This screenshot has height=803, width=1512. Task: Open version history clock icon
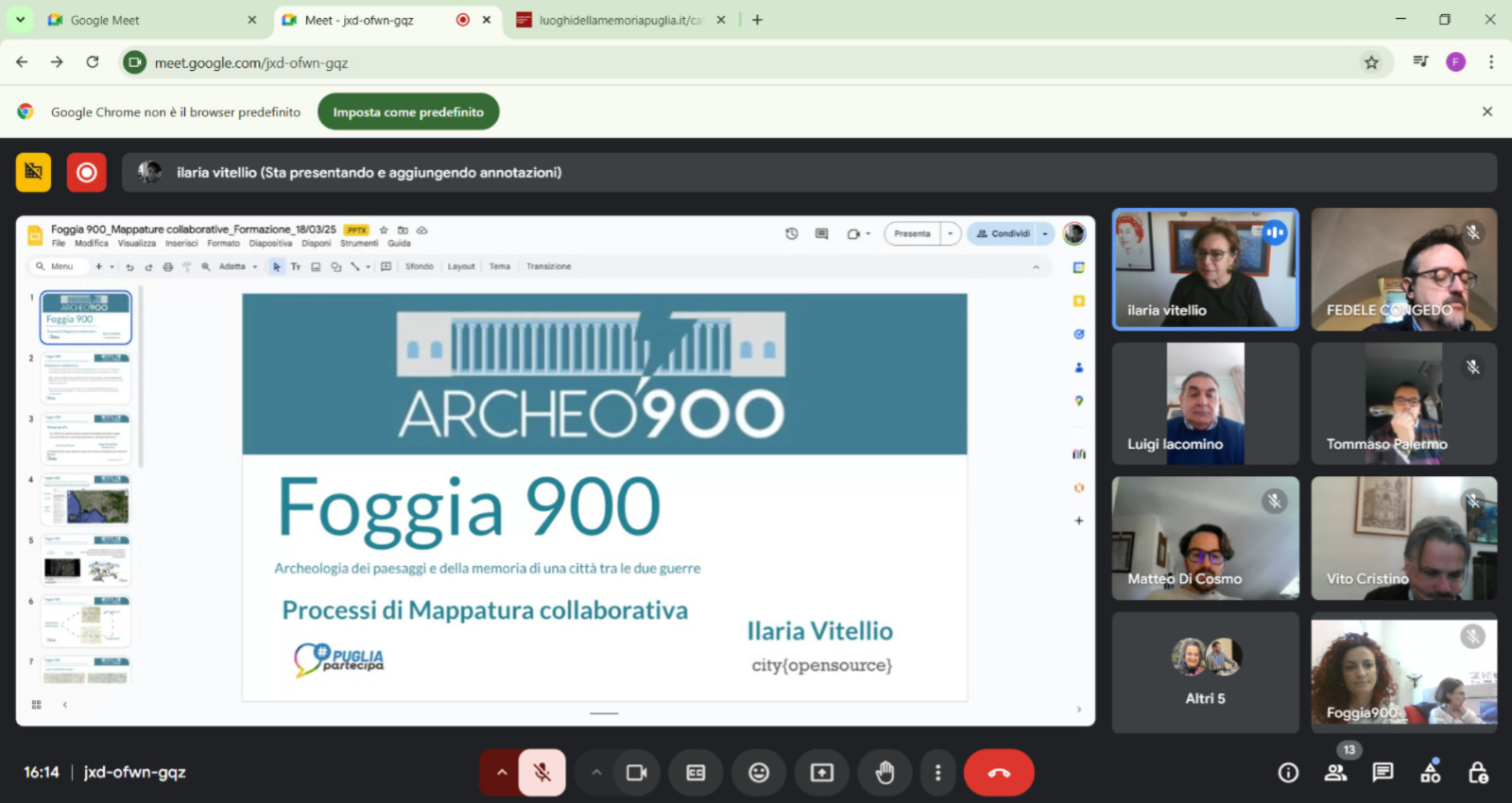(x=792, y=233)
